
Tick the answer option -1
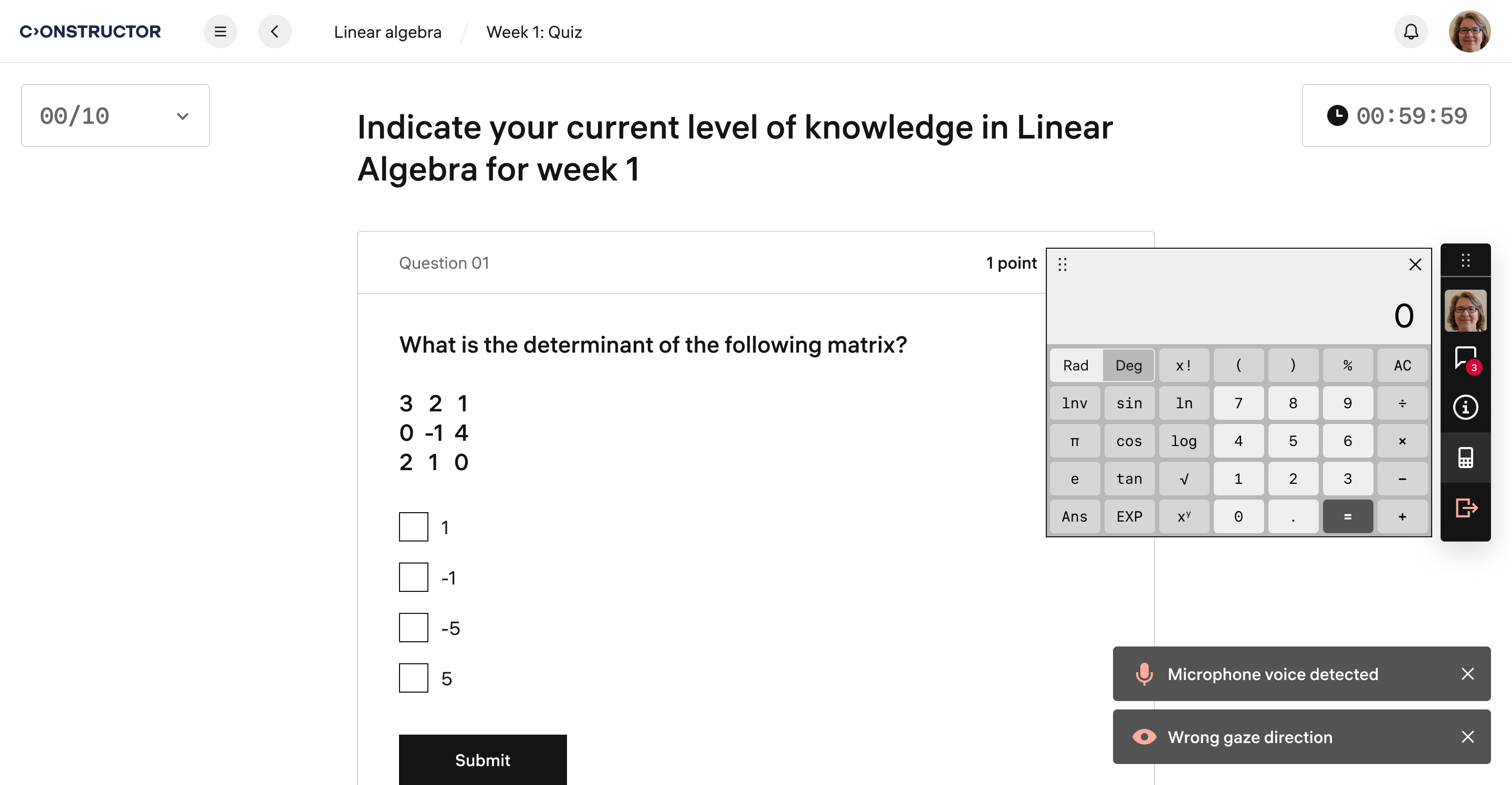[x=413, y=577]
